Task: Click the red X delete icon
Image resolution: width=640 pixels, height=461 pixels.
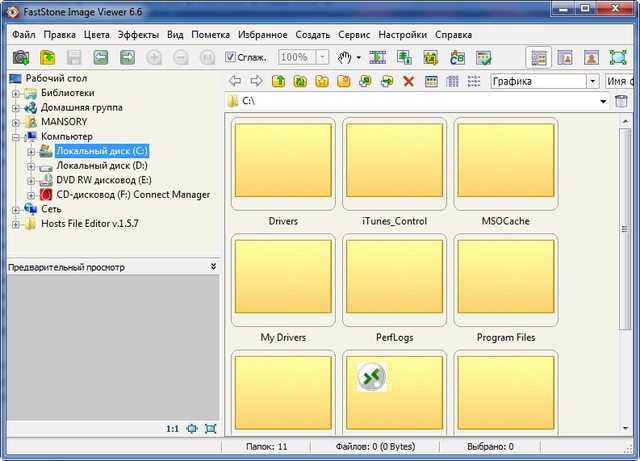Action: [408, 81]
